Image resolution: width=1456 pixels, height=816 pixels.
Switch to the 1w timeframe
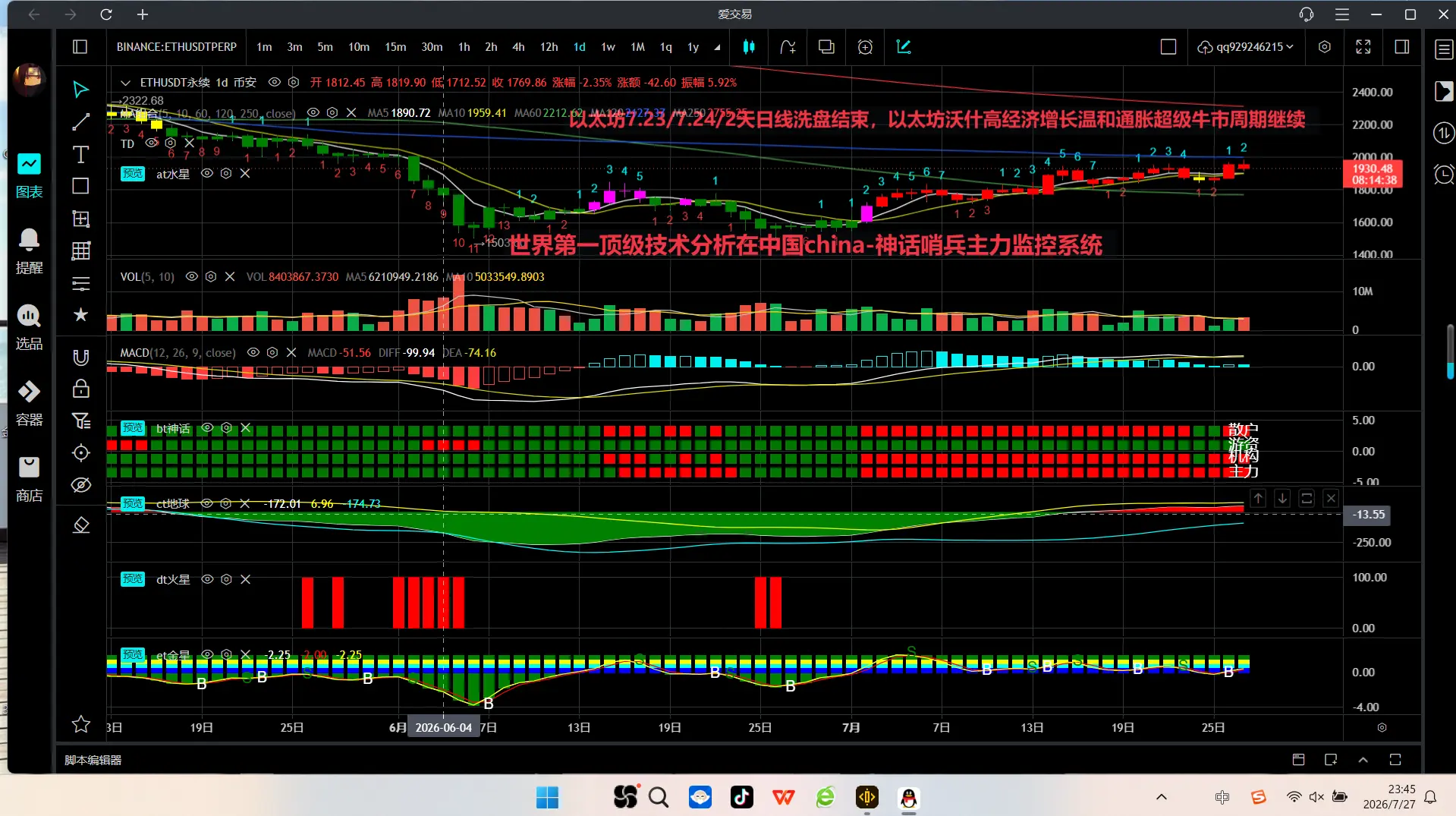pos(608,47)
